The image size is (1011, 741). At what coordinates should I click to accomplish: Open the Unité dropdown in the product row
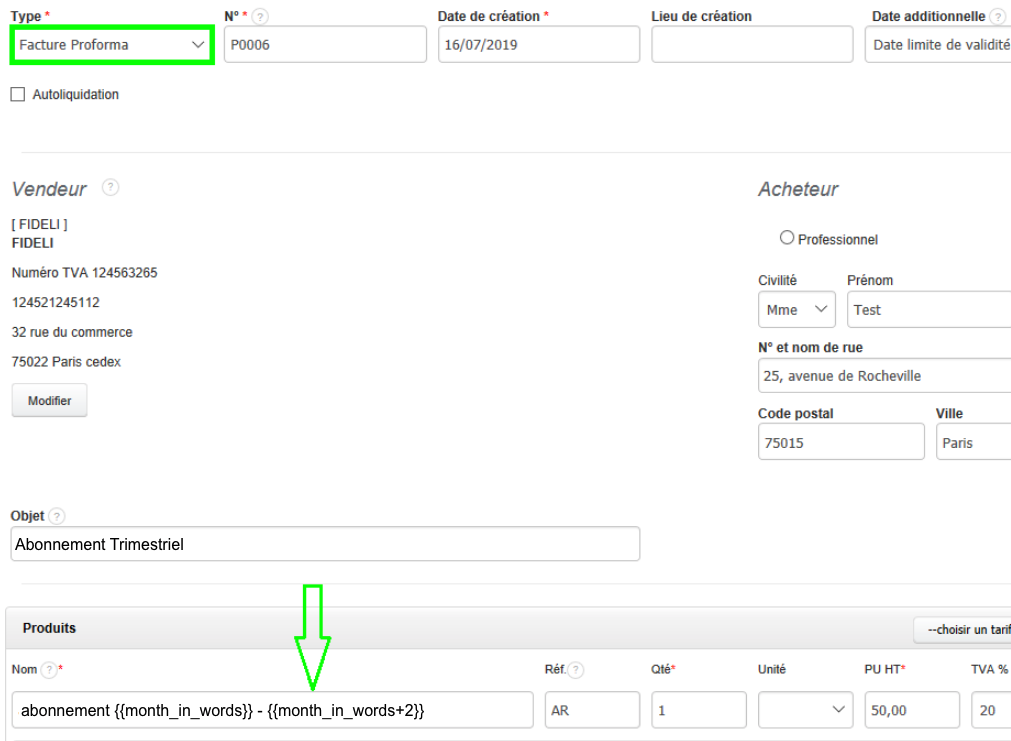pyautogui.click(x=805, y=710)
